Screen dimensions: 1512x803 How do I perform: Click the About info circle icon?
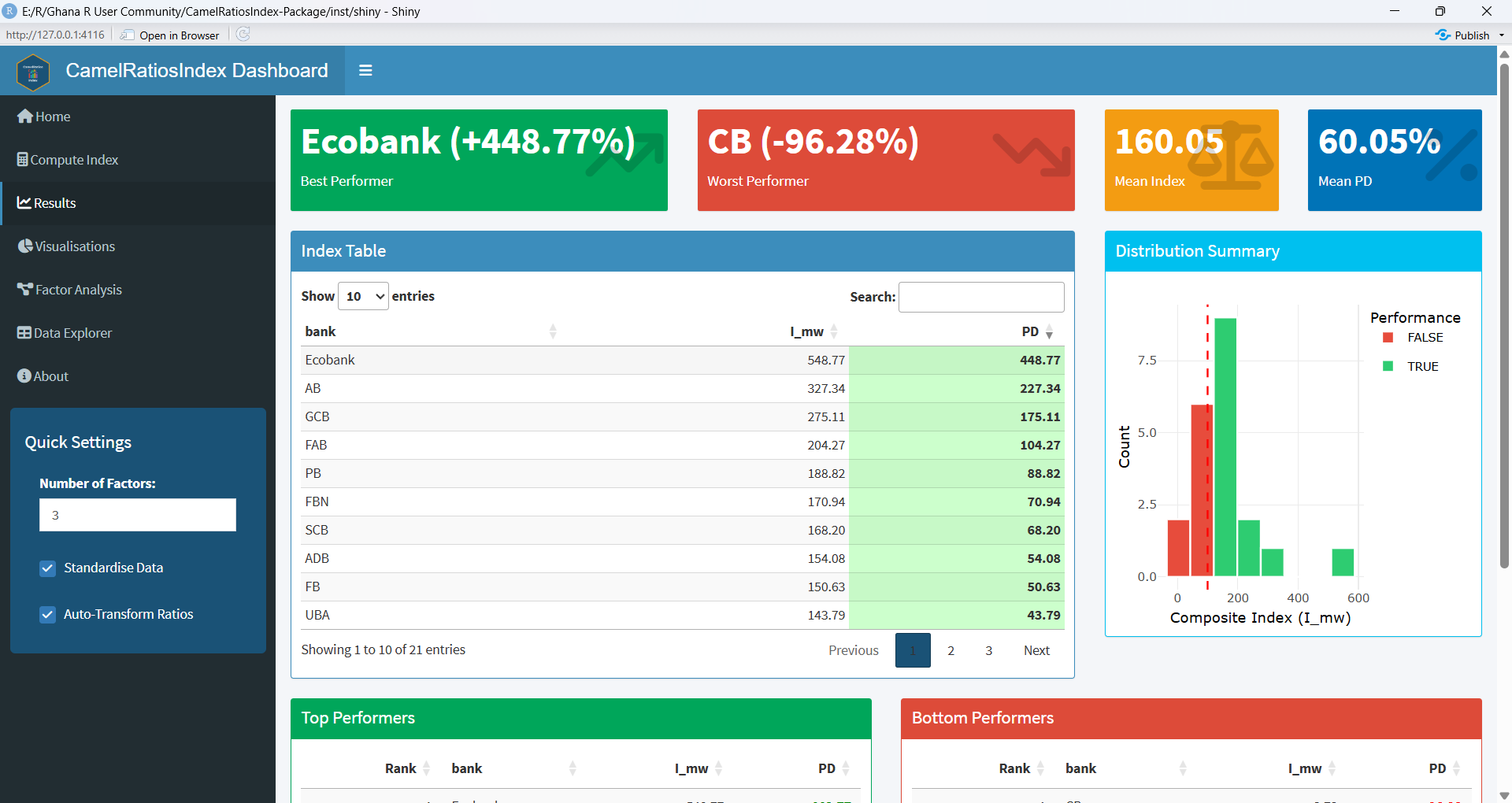pos(24,376)
